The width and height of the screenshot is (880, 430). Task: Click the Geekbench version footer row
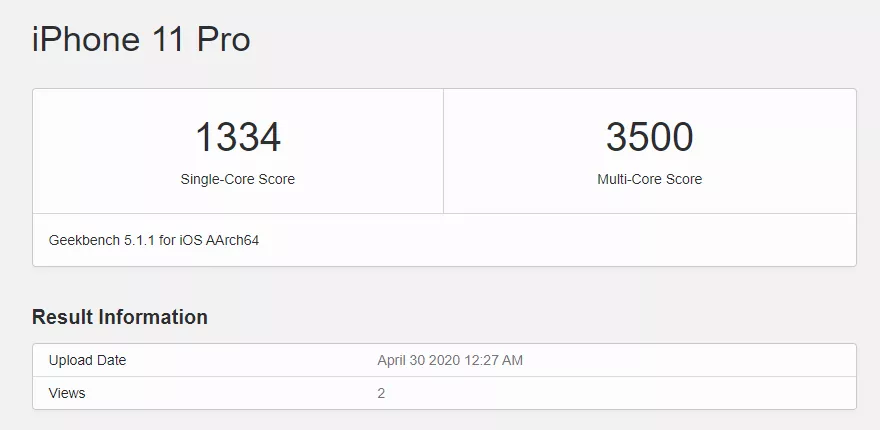pos(444,240)
